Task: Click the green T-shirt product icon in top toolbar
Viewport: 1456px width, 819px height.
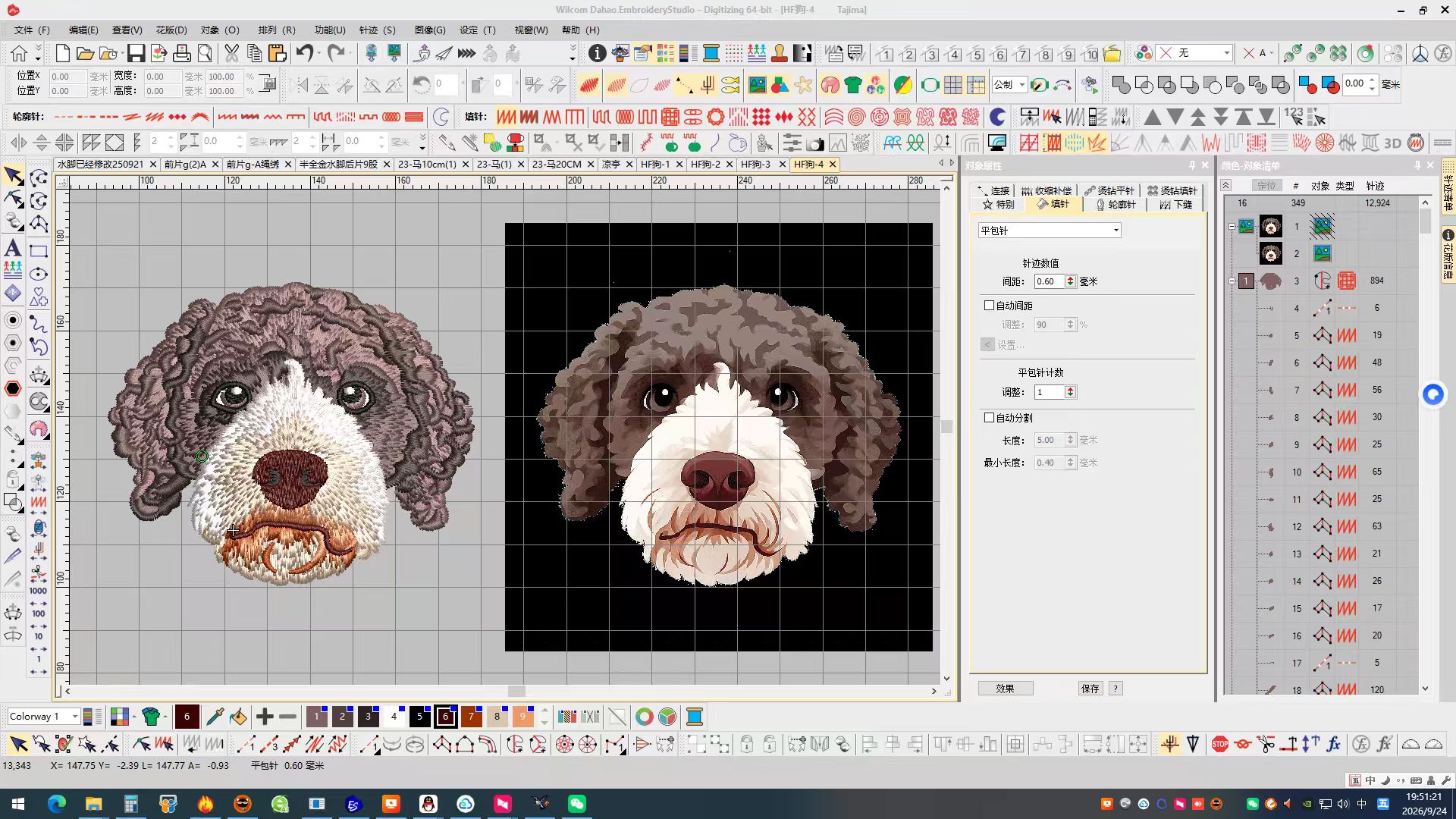Action: 853,85
